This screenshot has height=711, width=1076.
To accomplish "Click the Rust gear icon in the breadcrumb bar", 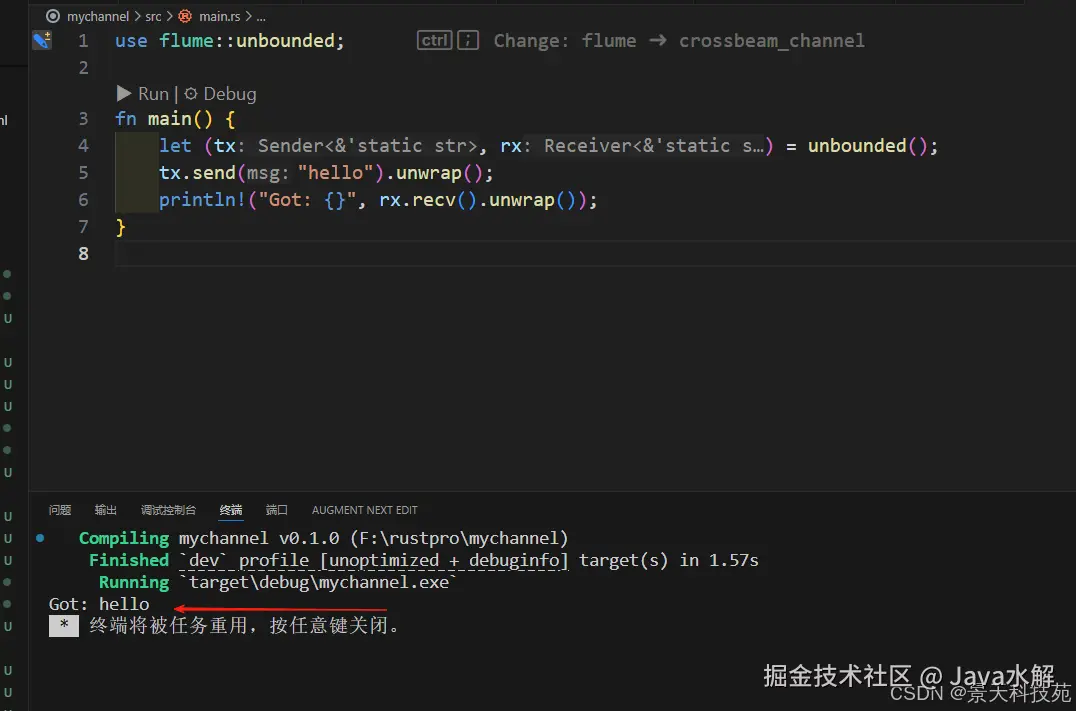I will click(x=186, y=16).
